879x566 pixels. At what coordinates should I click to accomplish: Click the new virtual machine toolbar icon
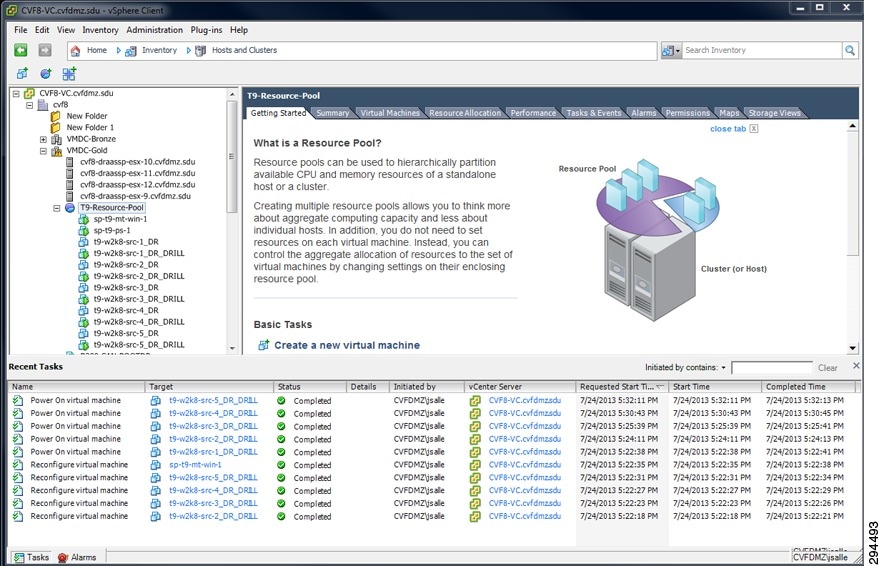point(22,73)
